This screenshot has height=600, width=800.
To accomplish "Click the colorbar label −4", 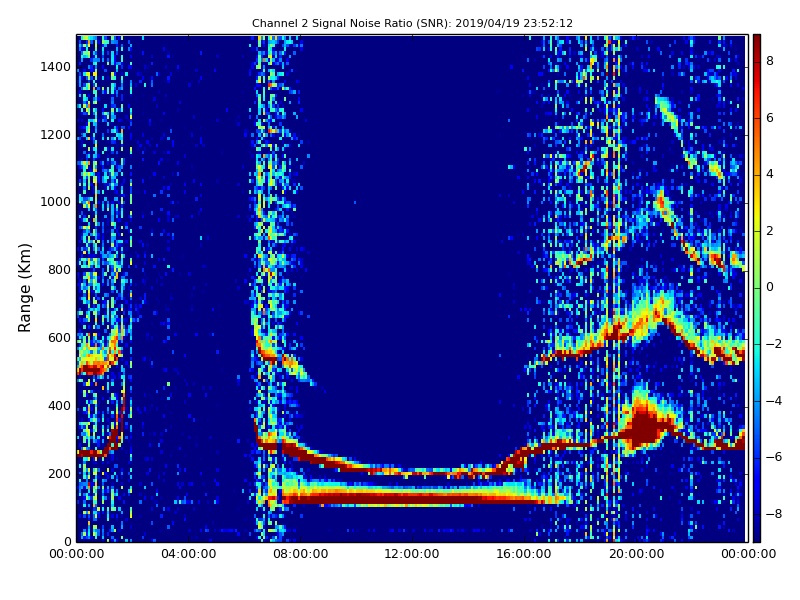I will (774, 401).
